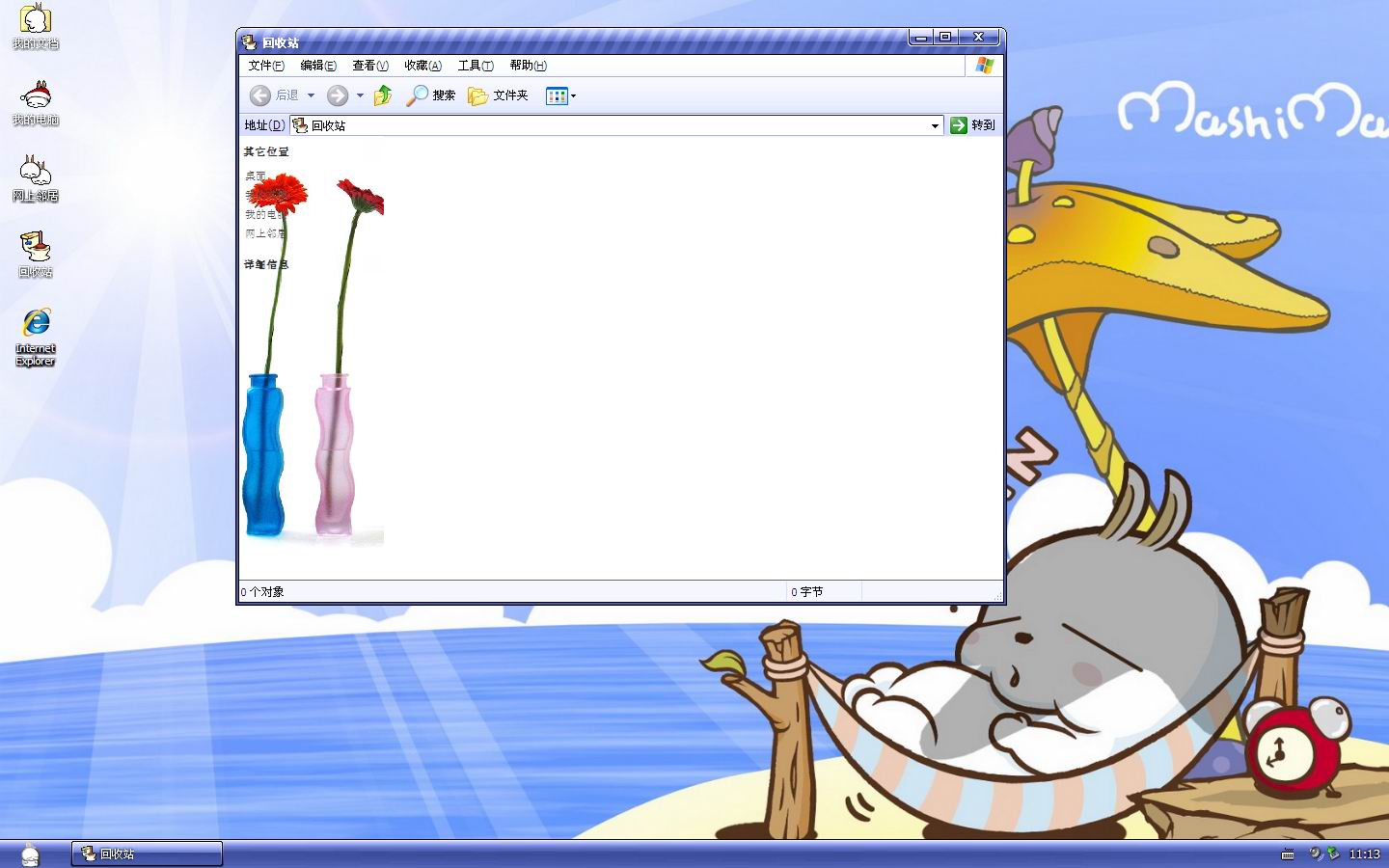Open the 工具(T) menu

(x=476, y=66)
